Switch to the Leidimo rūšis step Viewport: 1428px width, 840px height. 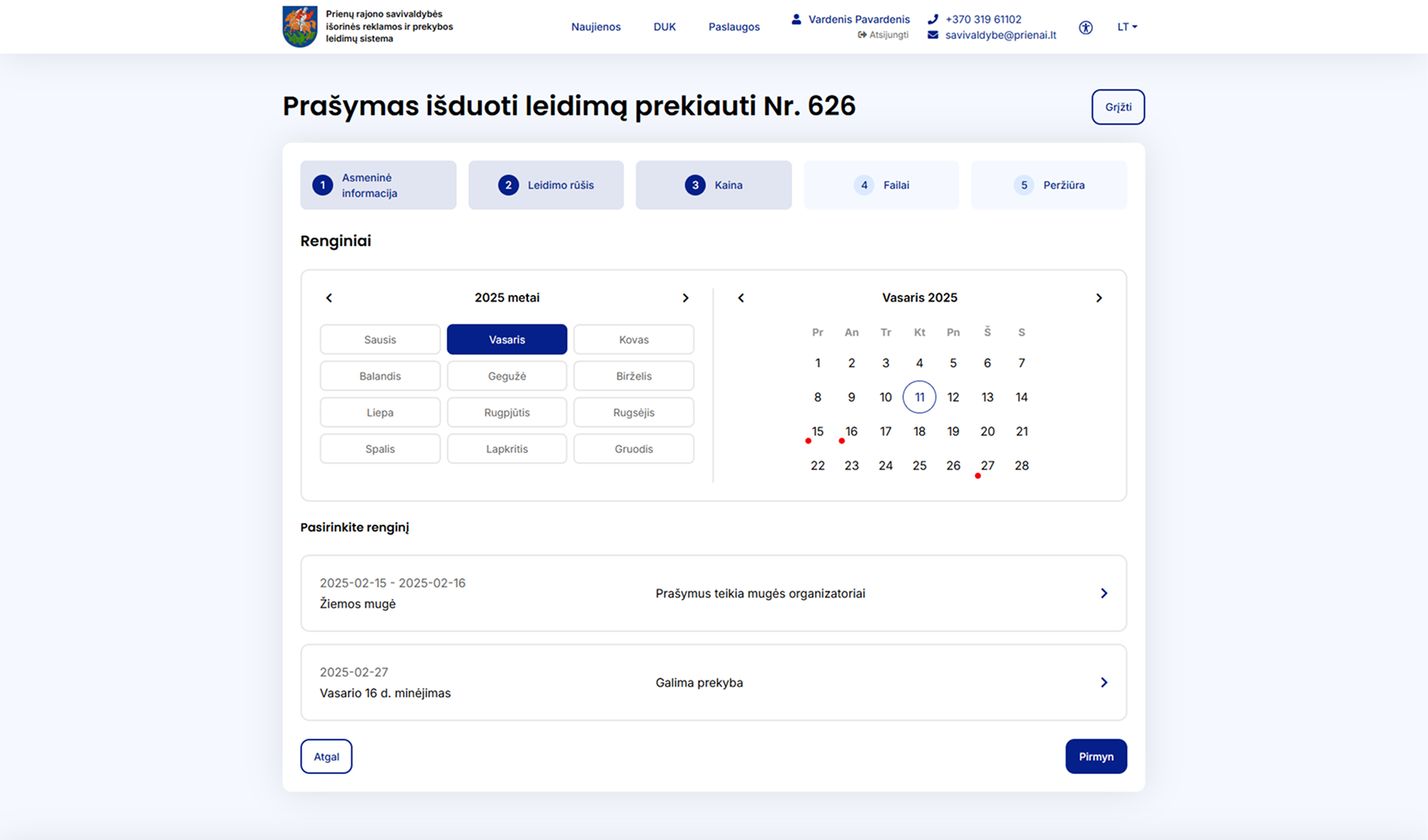[546, 185]
